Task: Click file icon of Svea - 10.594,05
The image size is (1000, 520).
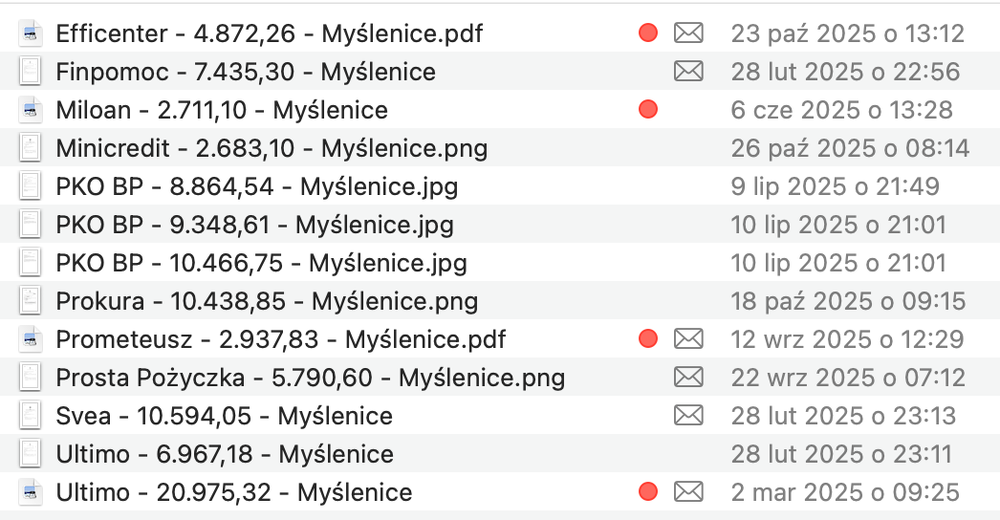Action: click(x=30, y=416)
